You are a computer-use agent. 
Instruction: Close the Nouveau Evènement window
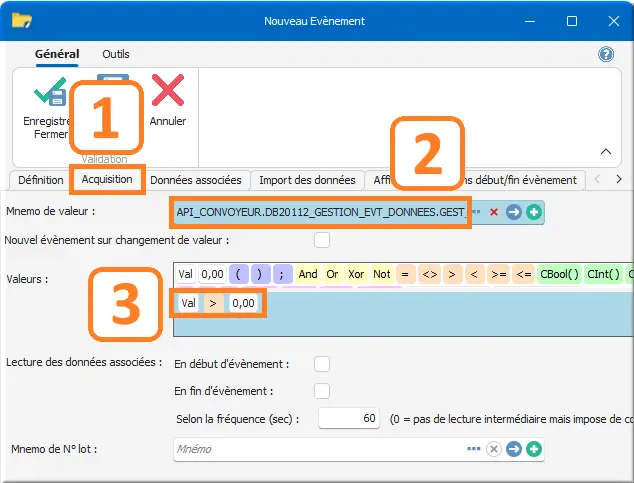[614, 21]
